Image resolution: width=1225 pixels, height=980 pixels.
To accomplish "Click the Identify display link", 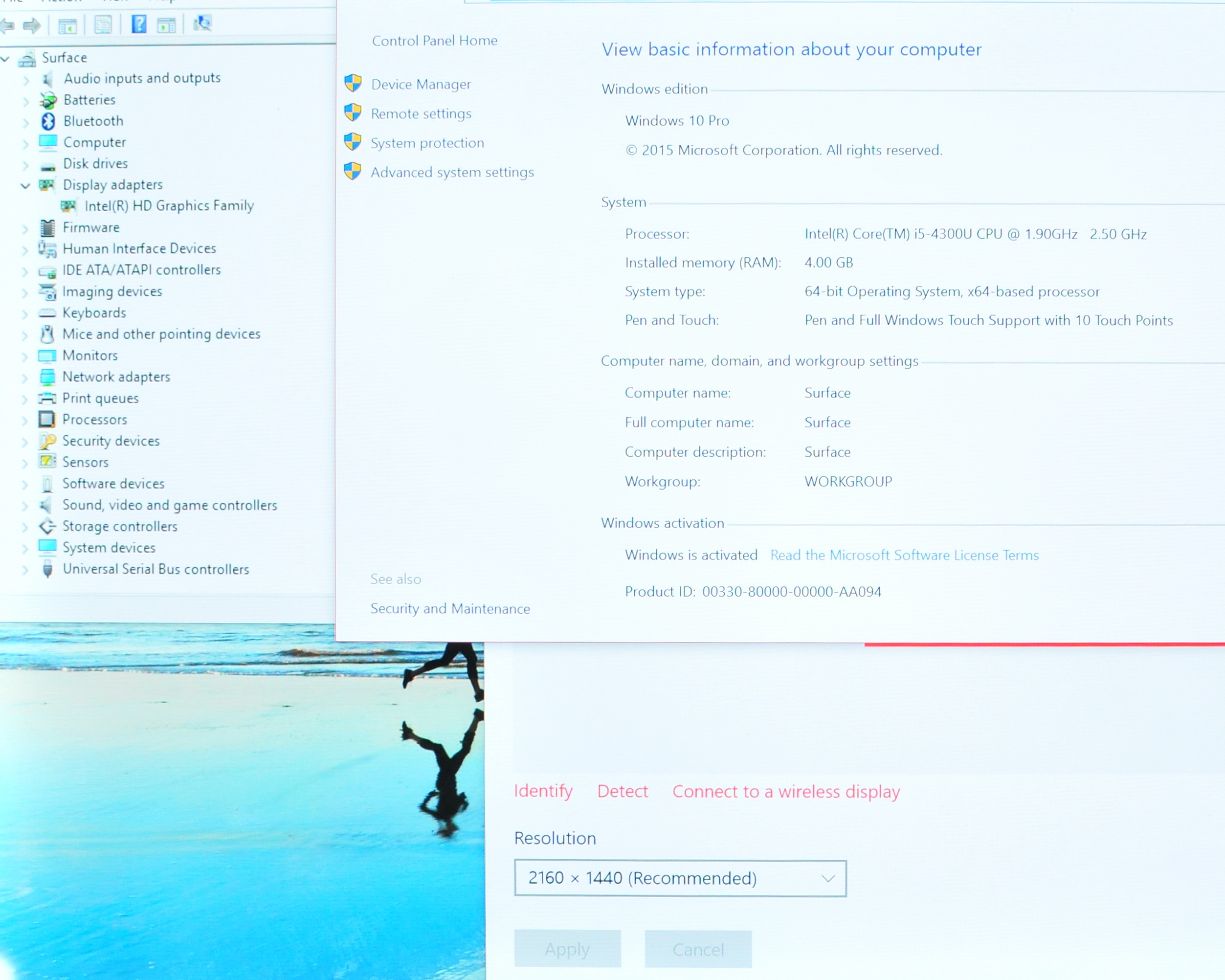I will pyautogui.click(x=543, y=791).
